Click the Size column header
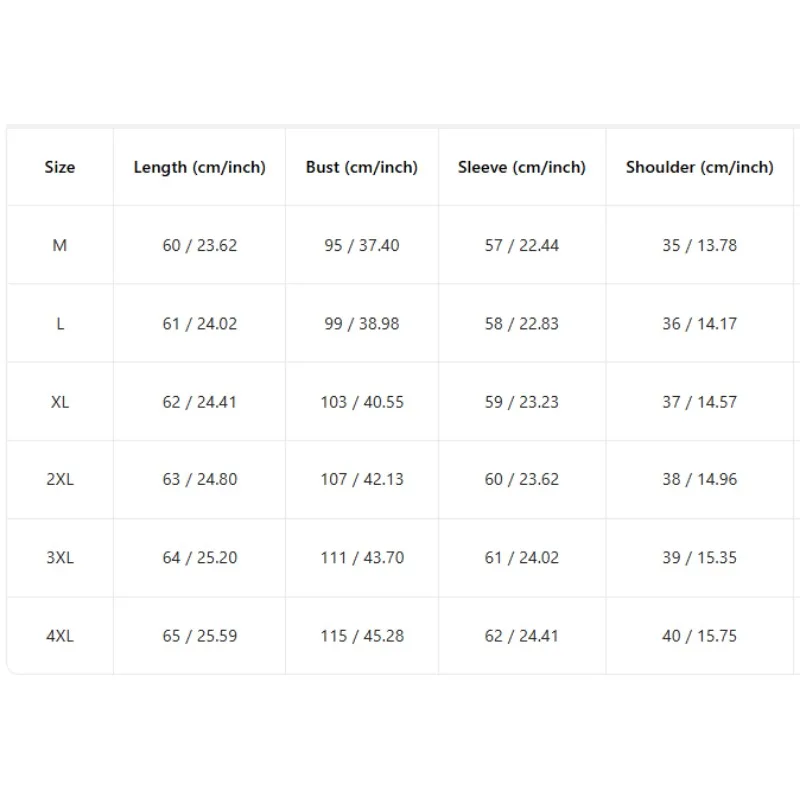 point(60,167)
